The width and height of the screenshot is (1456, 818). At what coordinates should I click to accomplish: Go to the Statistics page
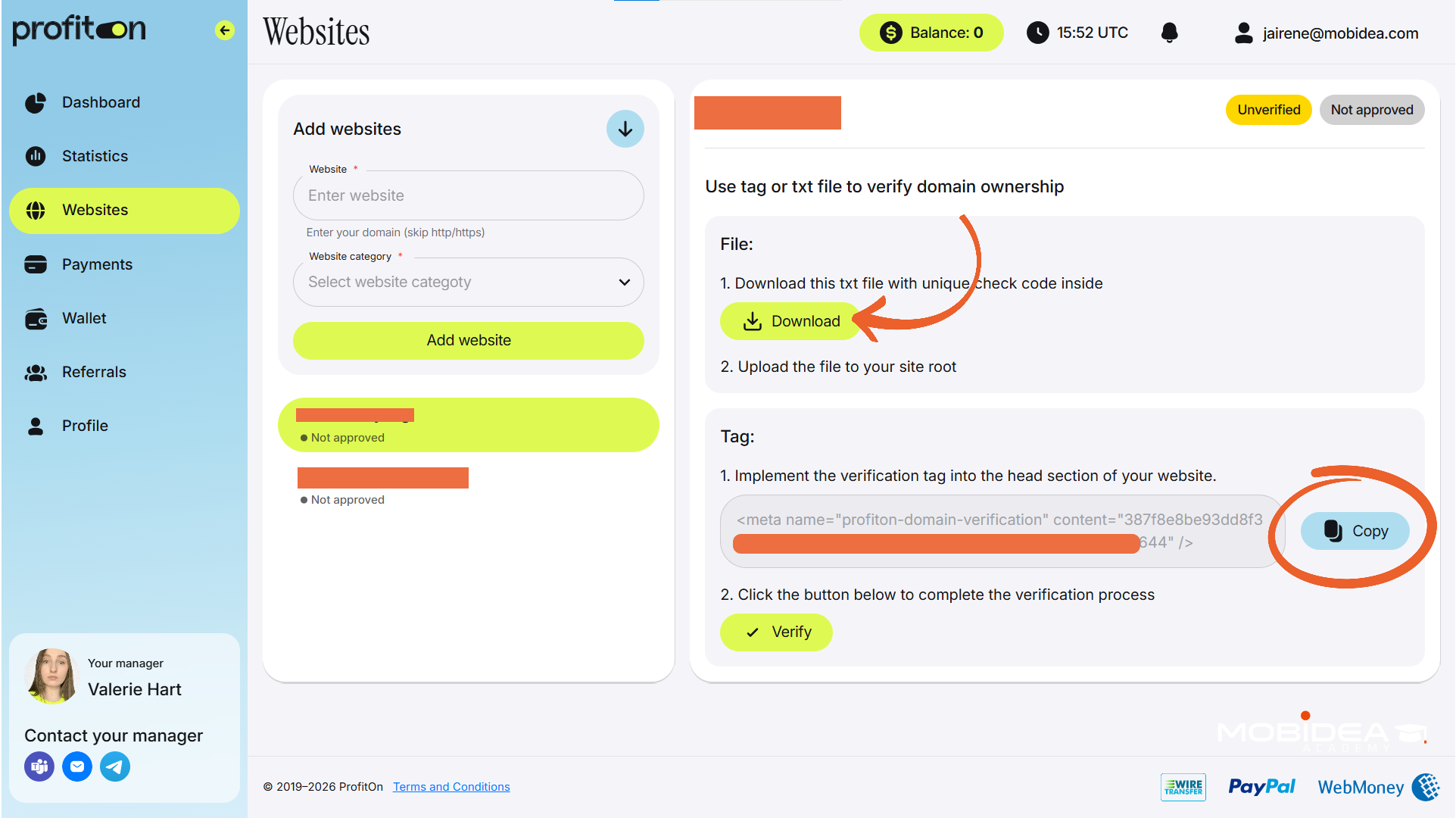click(x=95, y=156)
